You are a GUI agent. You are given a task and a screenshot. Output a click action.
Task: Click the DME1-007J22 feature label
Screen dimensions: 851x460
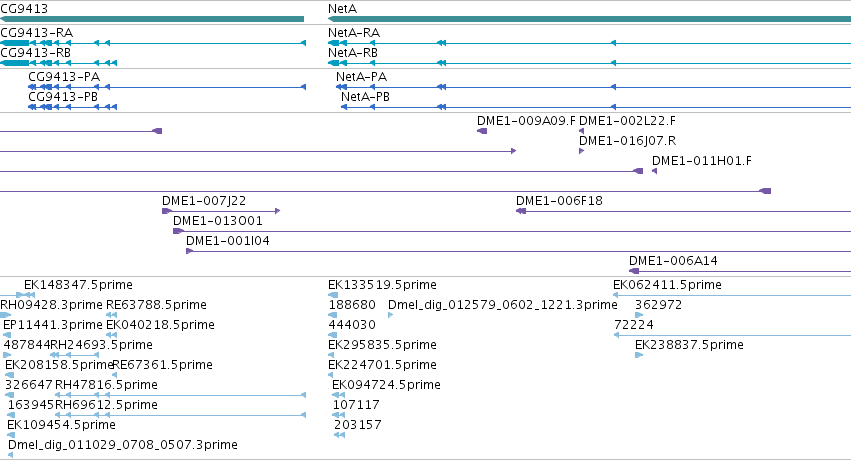click(204, 201)
